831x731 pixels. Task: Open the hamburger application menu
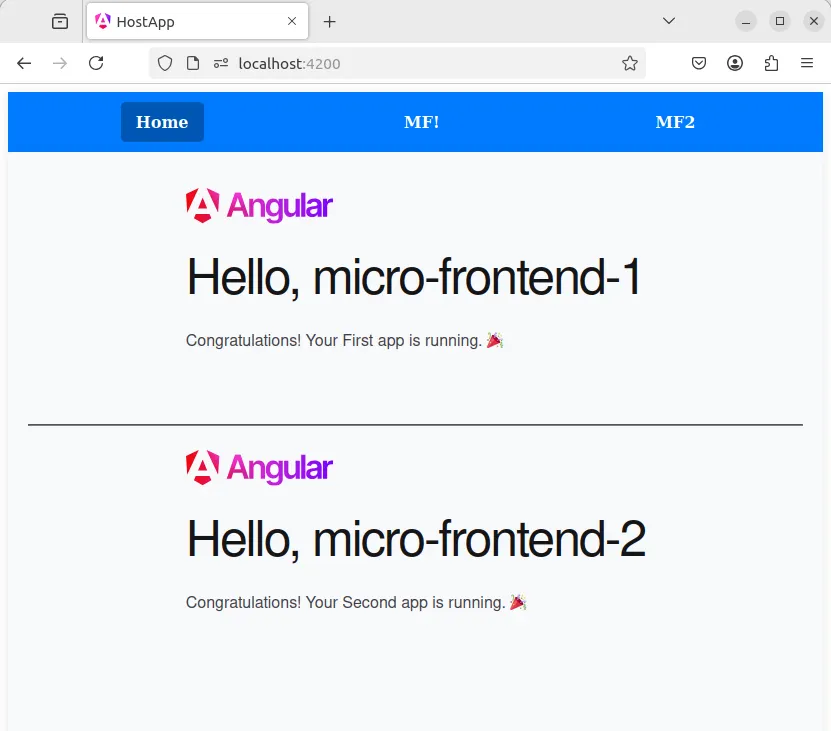click(x=807, y=62)
